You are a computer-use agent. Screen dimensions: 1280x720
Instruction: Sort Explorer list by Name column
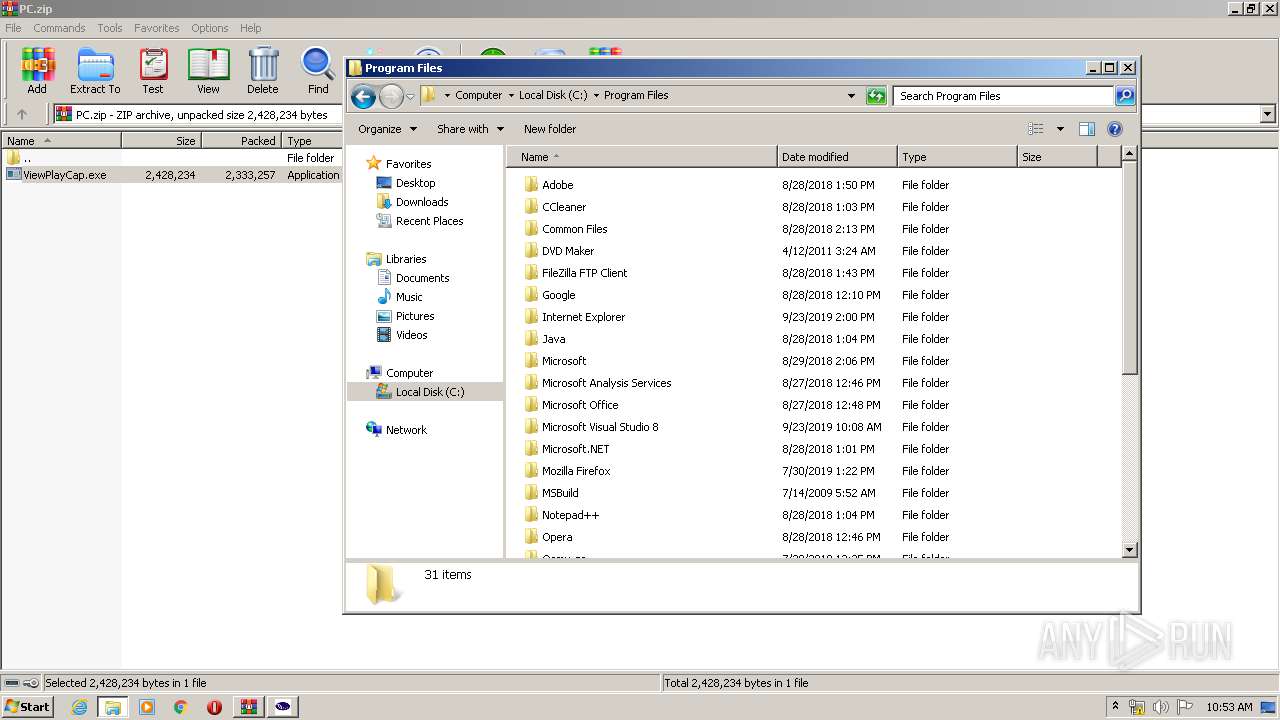641,157
